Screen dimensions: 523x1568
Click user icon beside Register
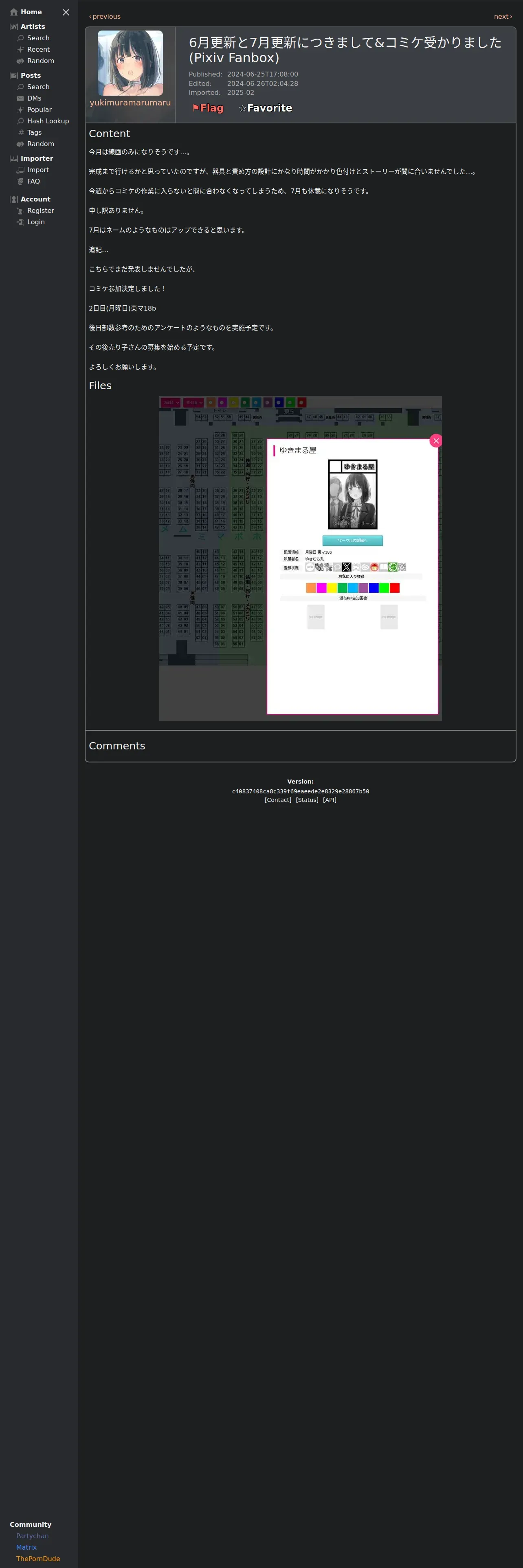tap(20, 210)
